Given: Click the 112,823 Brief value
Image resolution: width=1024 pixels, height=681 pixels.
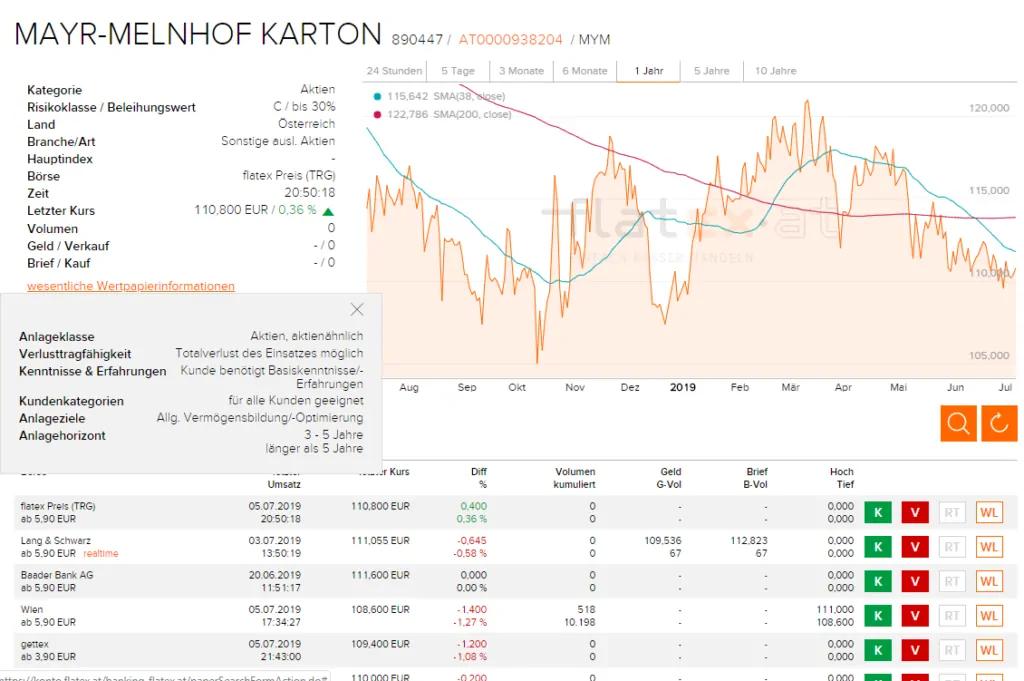Looking at the screenshot, I should (748, 541).
